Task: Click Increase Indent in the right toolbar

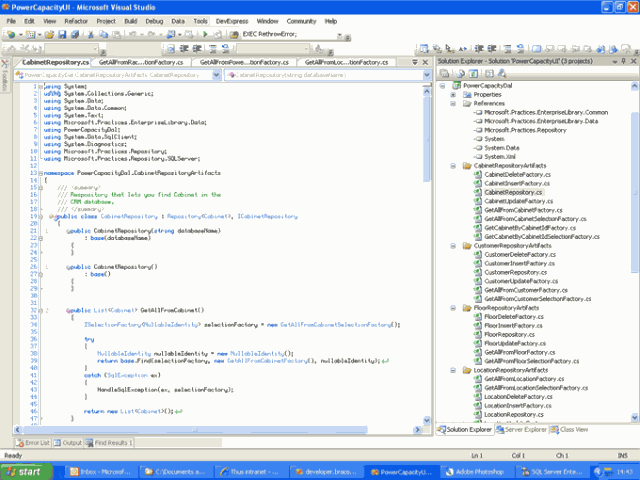Action: point(492,49)
